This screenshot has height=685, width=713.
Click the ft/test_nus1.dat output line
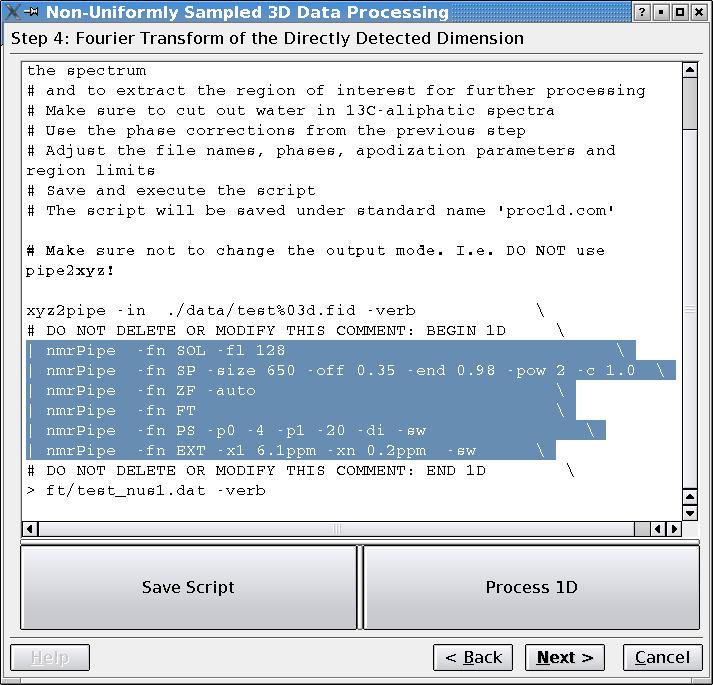click(150, 491)
